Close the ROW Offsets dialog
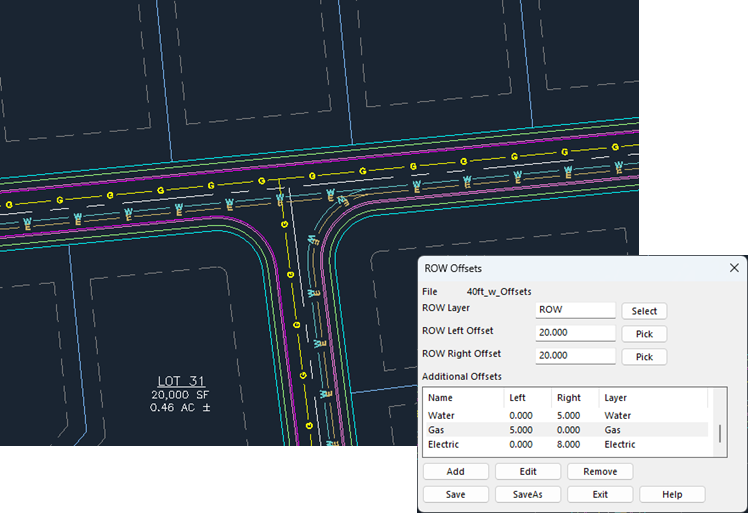This screenshot has width=748, height=513. click(x=734, y=268)
